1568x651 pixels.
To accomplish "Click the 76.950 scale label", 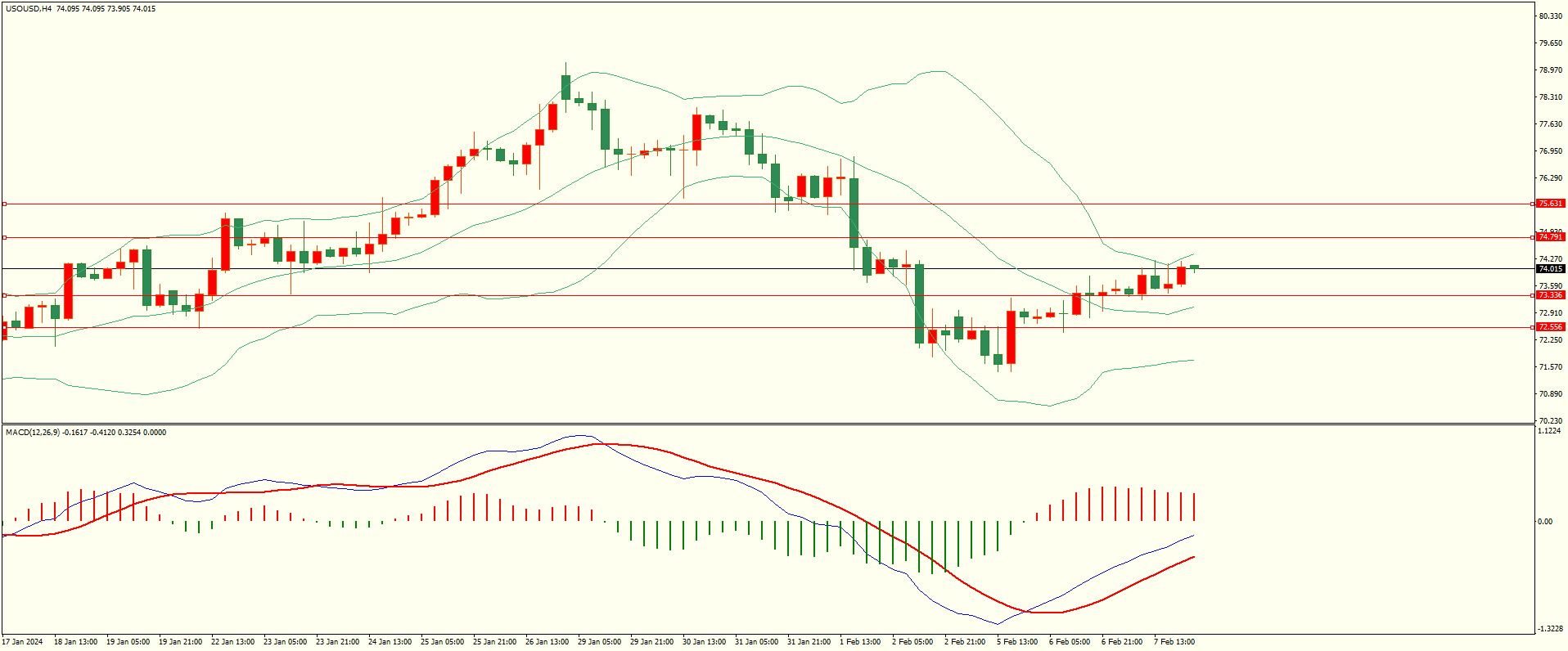I will (1551, 151).
